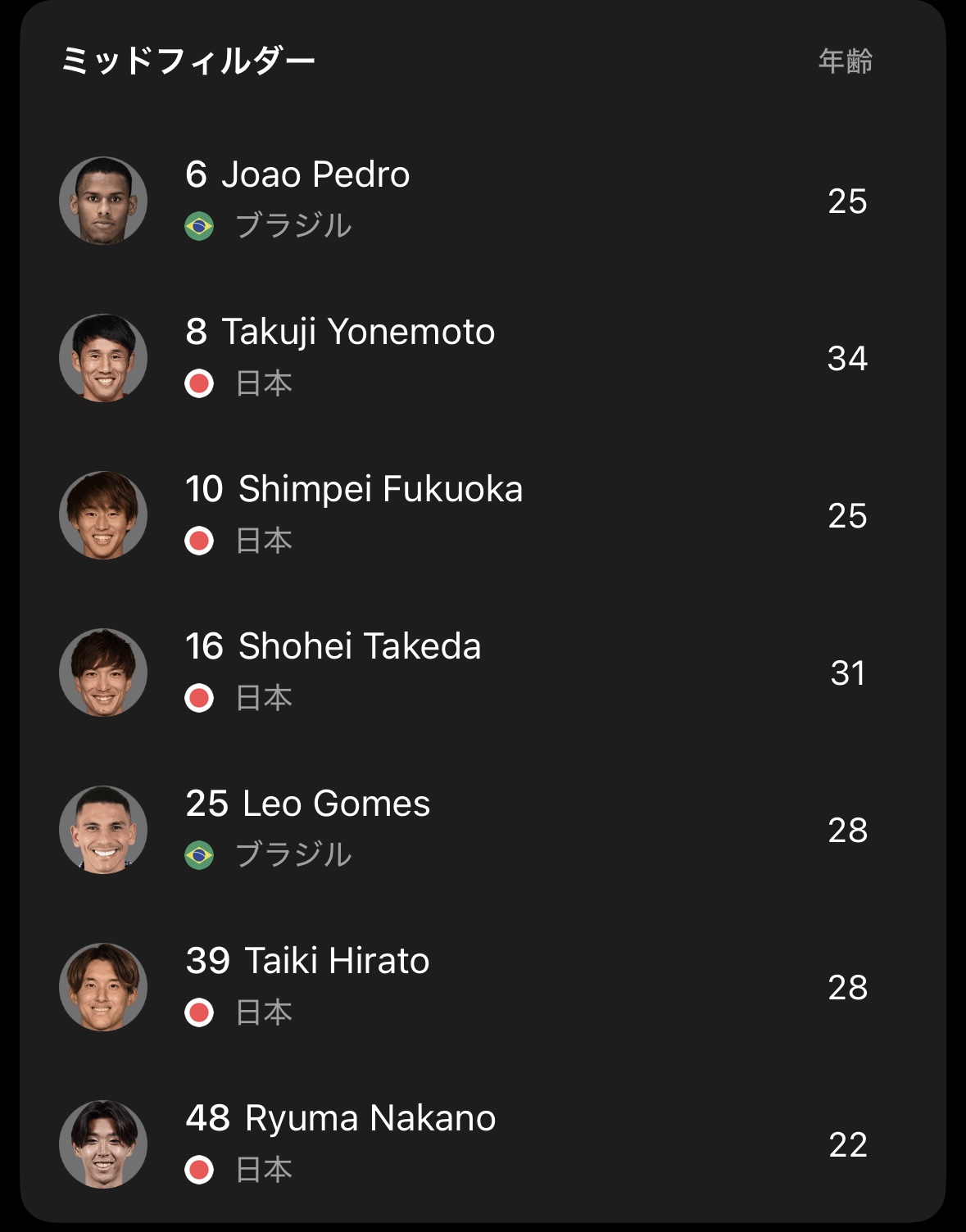Select the 16 Shohei Takeda name
966x1232 pixels.
(x=333, y=646)
